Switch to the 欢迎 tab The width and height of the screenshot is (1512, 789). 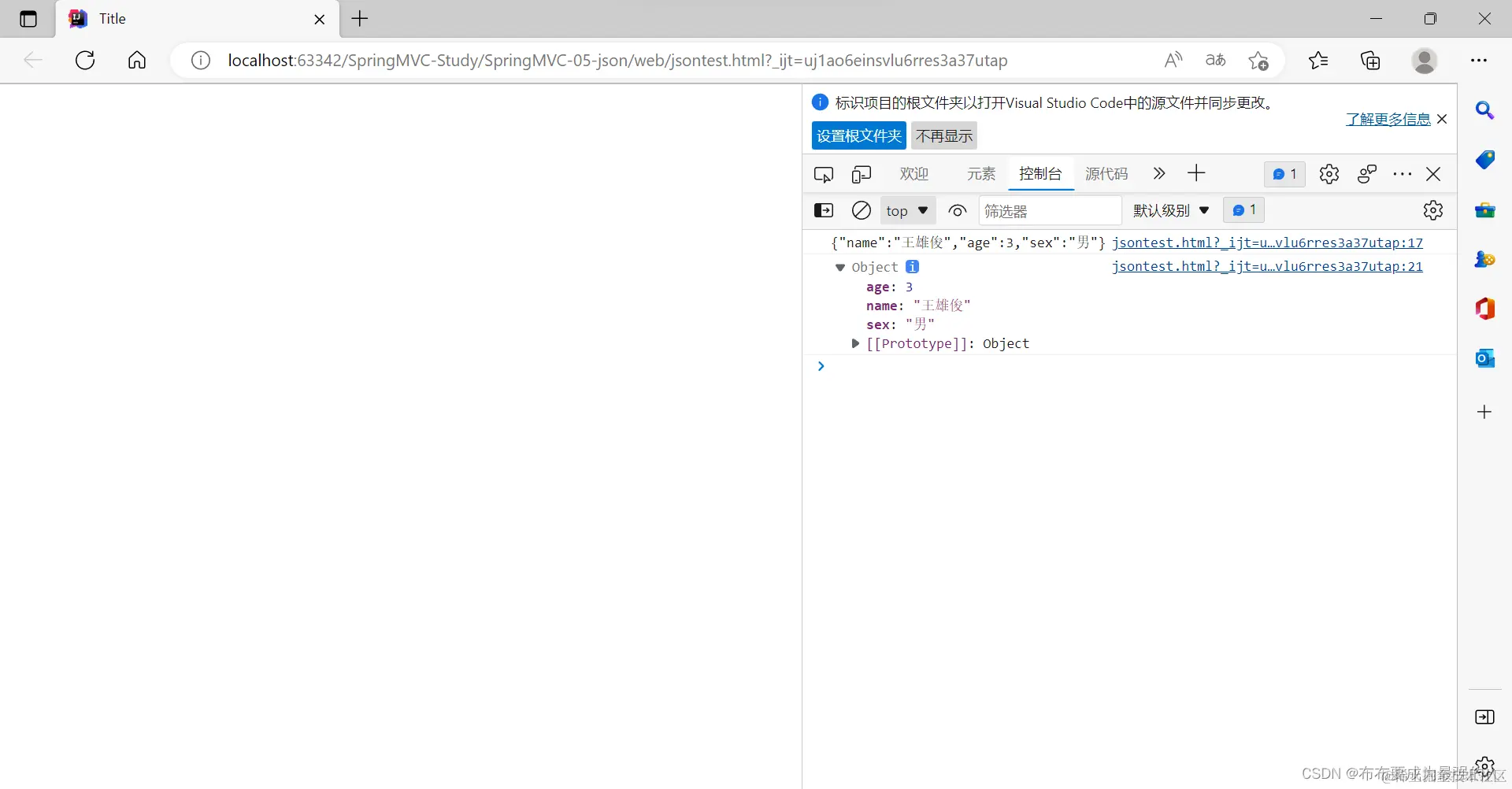914,173
